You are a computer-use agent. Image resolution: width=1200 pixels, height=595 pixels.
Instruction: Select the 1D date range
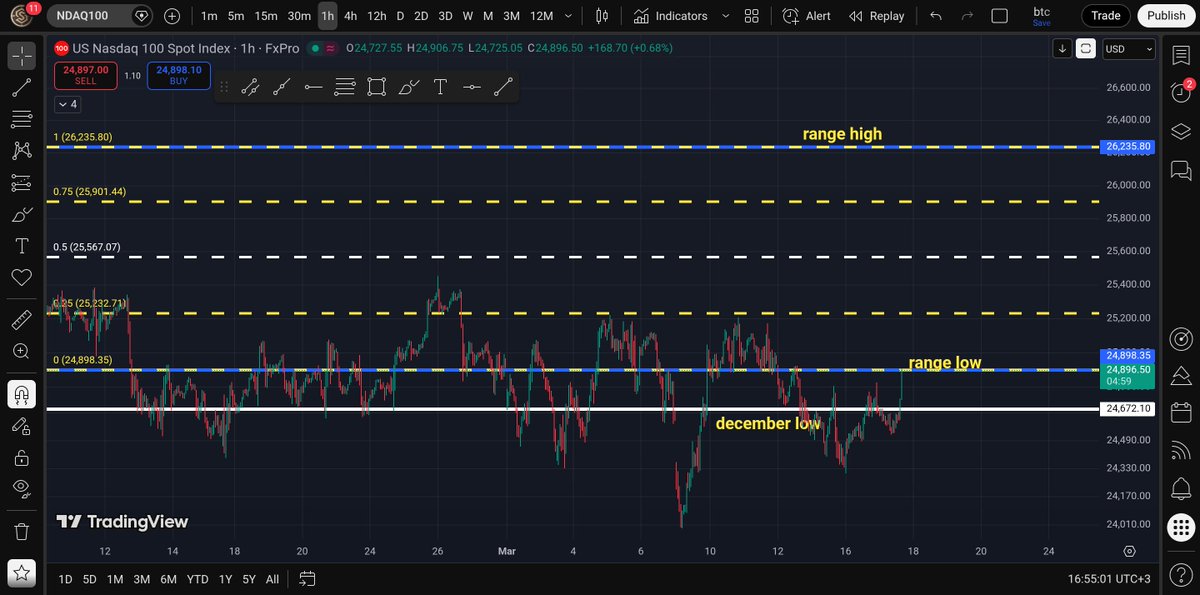(x=65, y=579)
